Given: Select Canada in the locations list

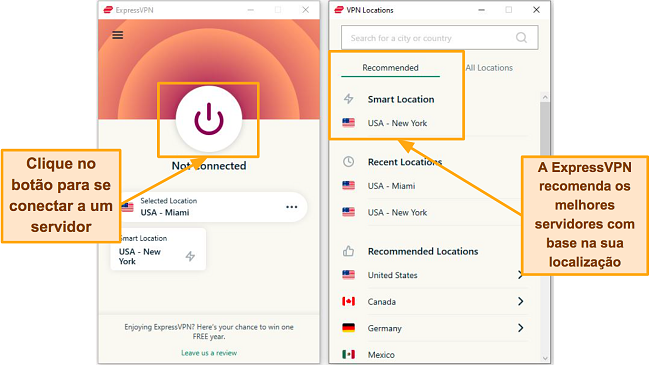Looking at the screenshot, I should 381,302.
